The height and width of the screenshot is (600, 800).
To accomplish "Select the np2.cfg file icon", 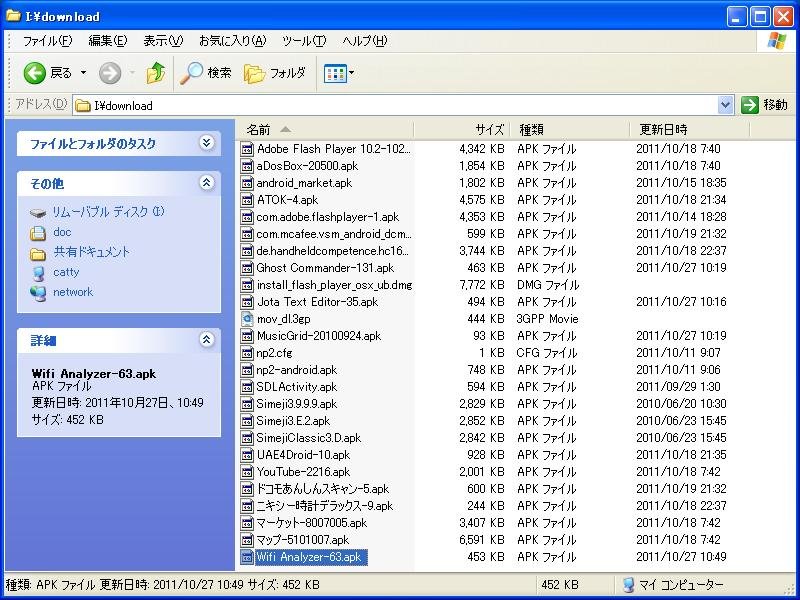I will click(247, 353).
